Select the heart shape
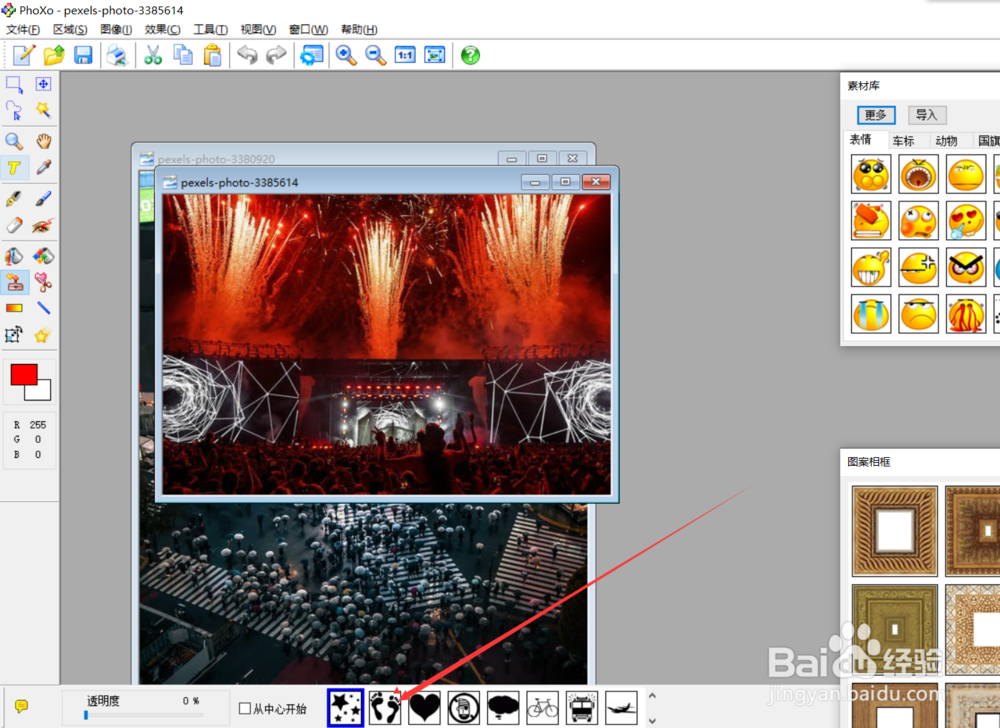Viewport: 1000px width, 728px height. point(425,708)
